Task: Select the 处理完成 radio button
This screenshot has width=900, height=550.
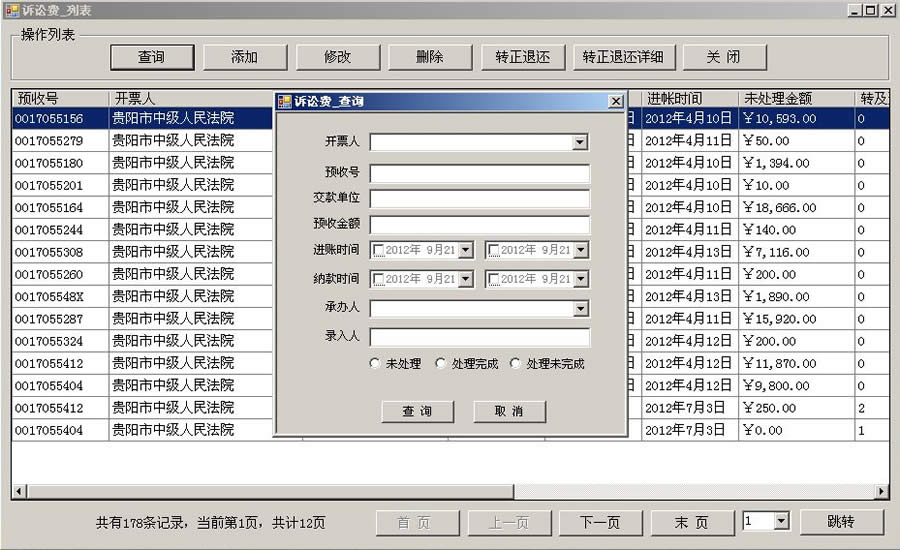Action: coord(440,363)
